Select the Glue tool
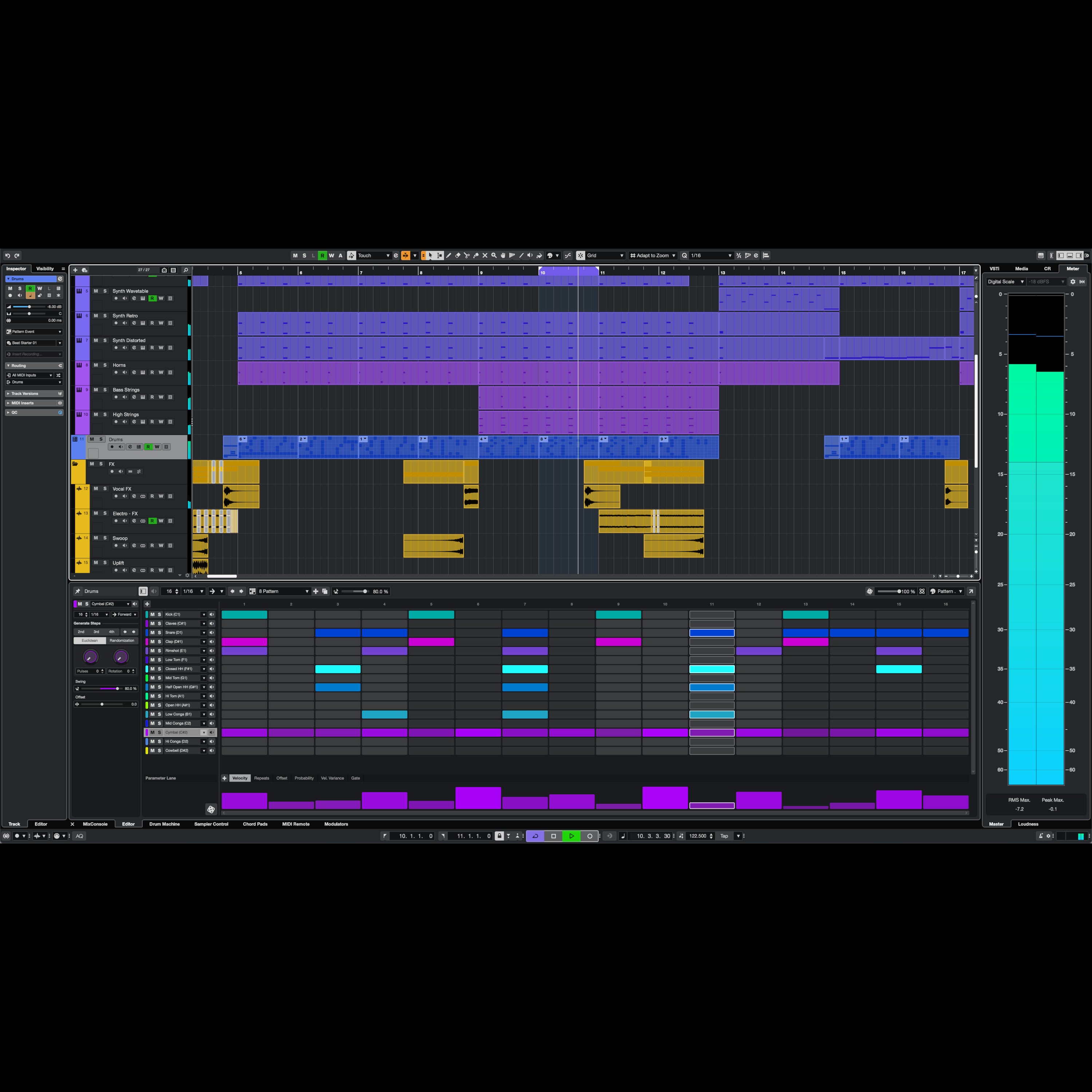 476,256
